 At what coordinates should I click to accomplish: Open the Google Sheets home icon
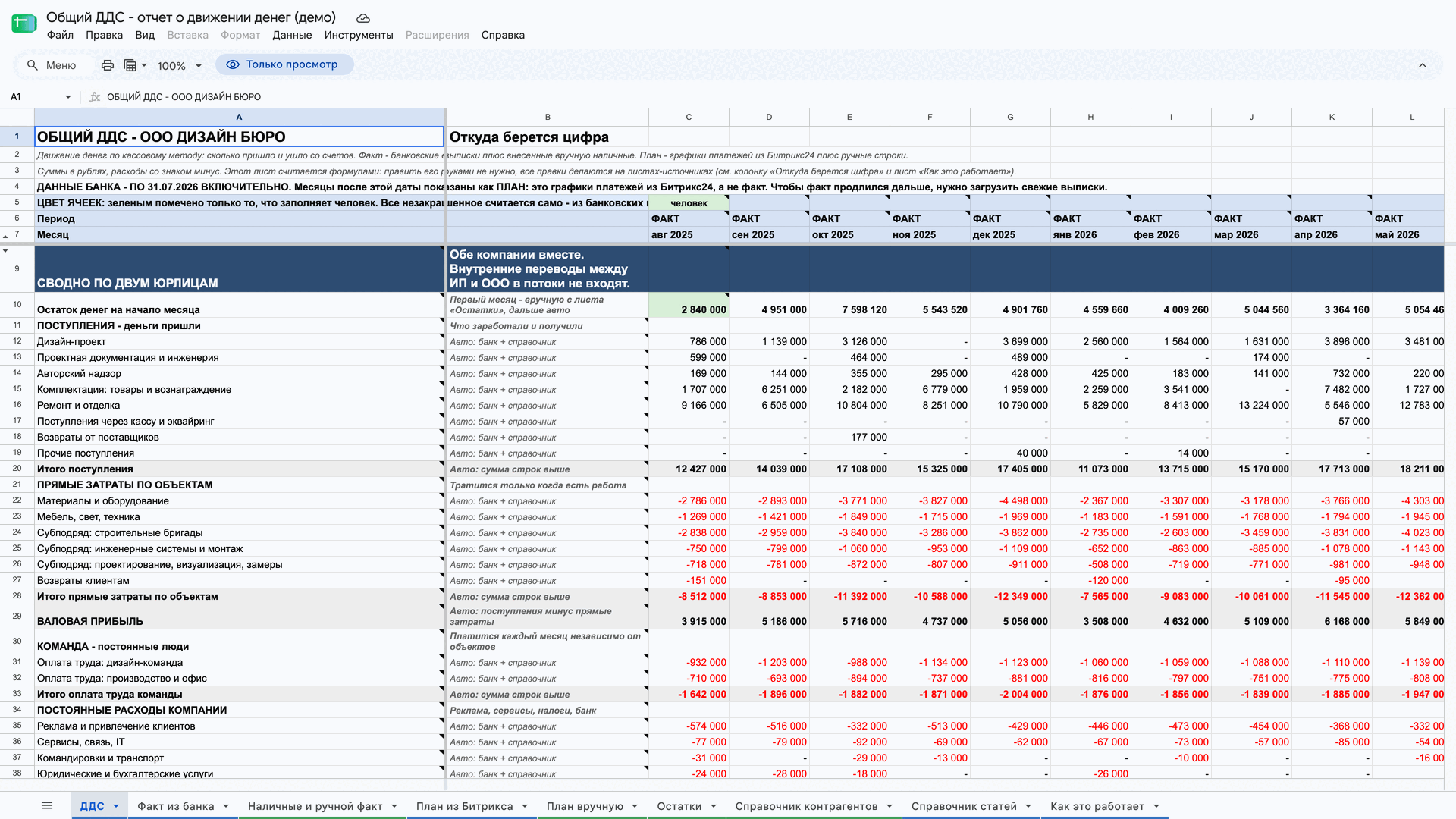24,24
